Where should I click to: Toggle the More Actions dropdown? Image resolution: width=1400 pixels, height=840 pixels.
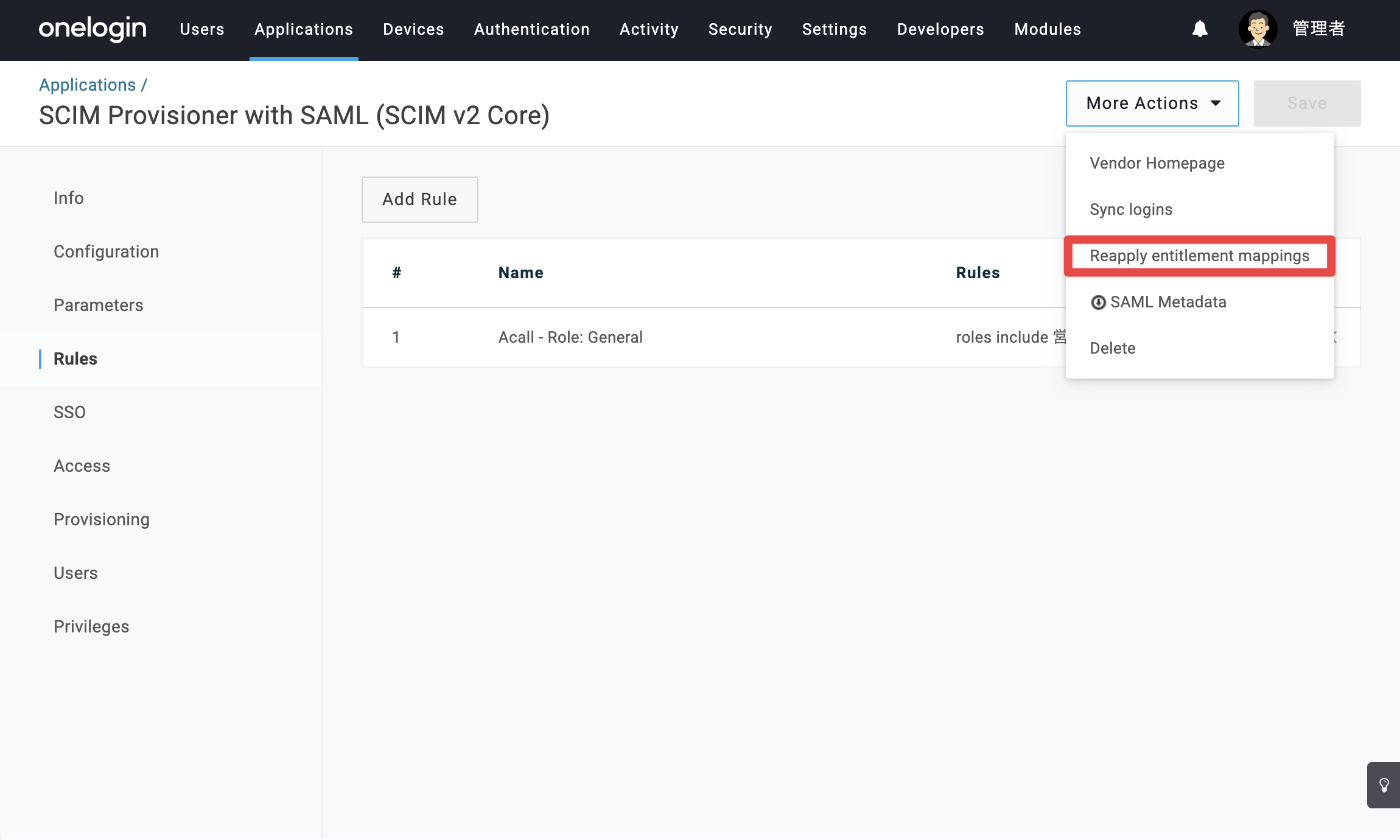1152,103
